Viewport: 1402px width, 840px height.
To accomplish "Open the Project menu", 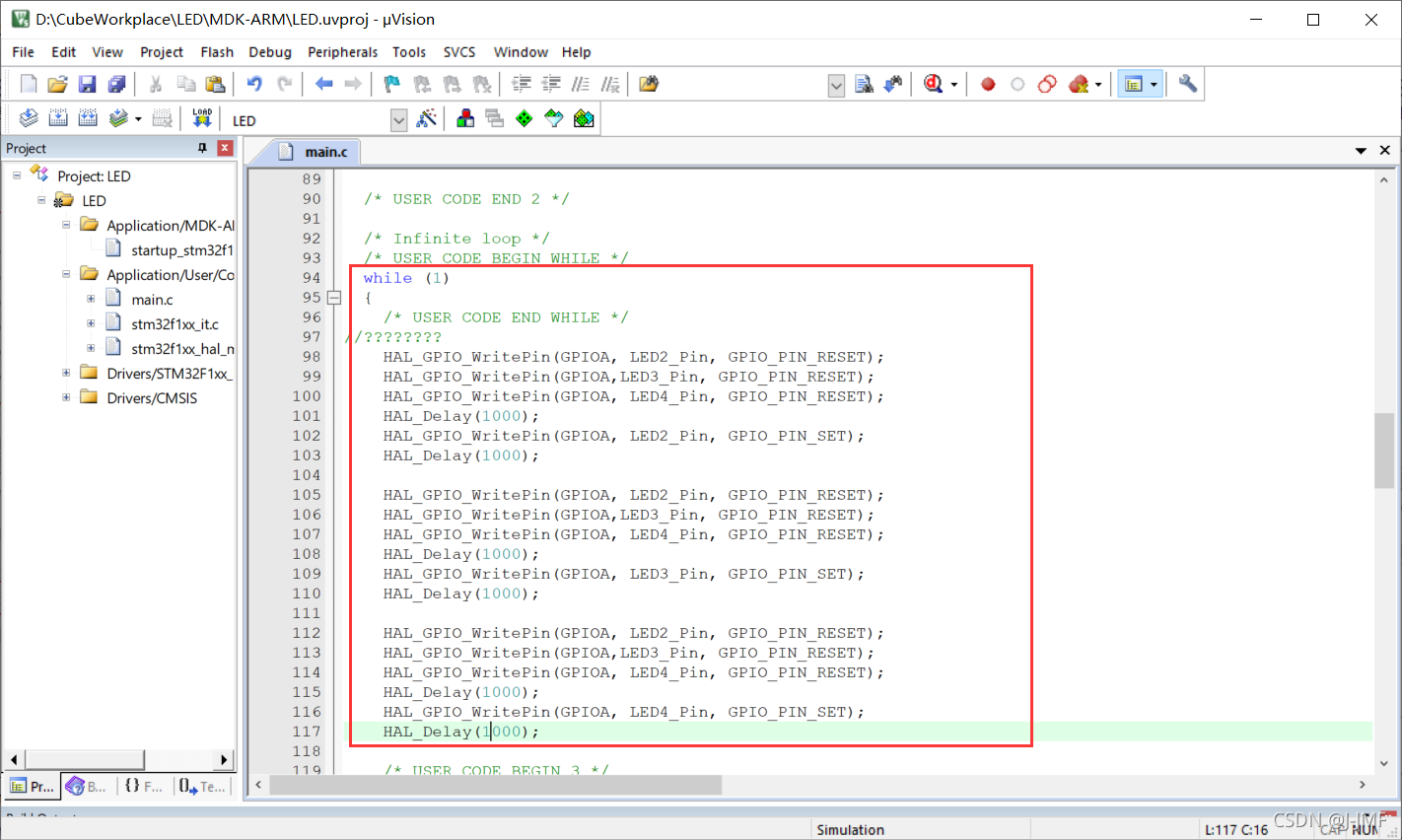I will 162,52.
